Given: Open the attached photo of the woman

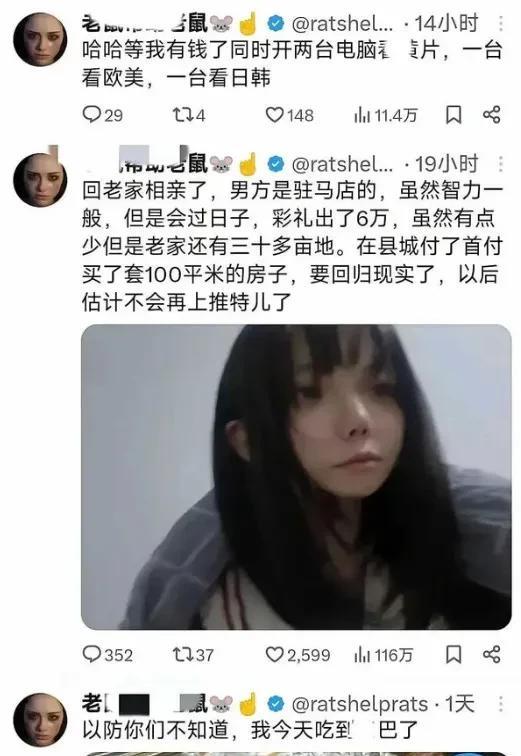Looking at the screenshot, I should tap(296, 477).
